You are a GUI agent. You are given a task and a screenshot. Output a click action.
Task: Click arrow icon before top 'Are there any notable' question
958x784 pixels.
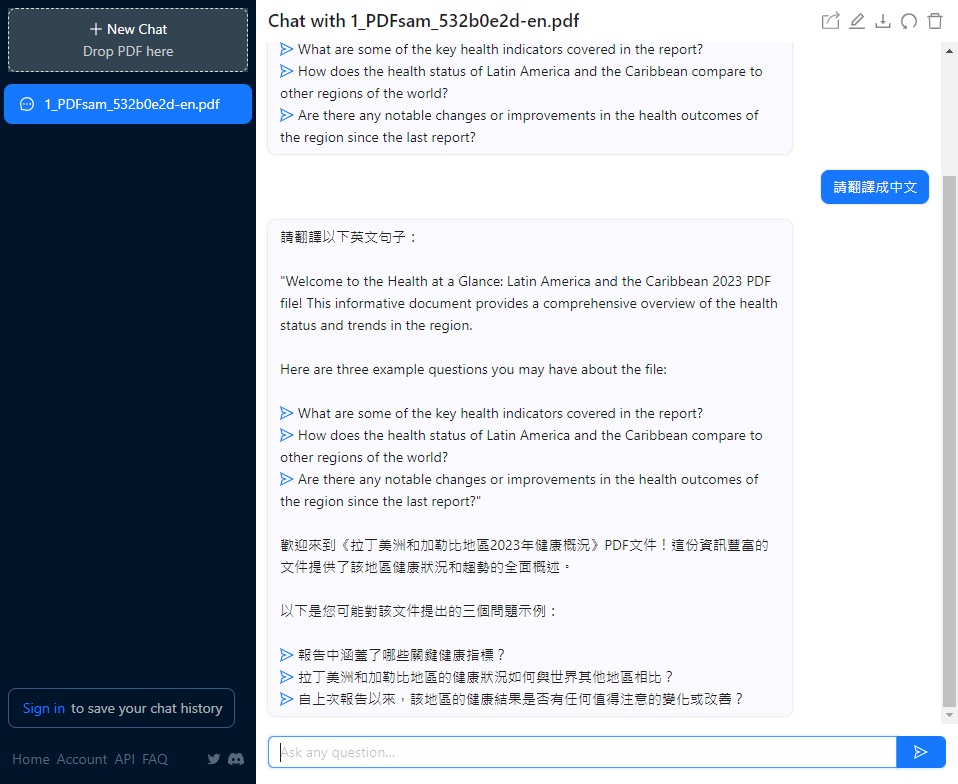coord(287,115)
